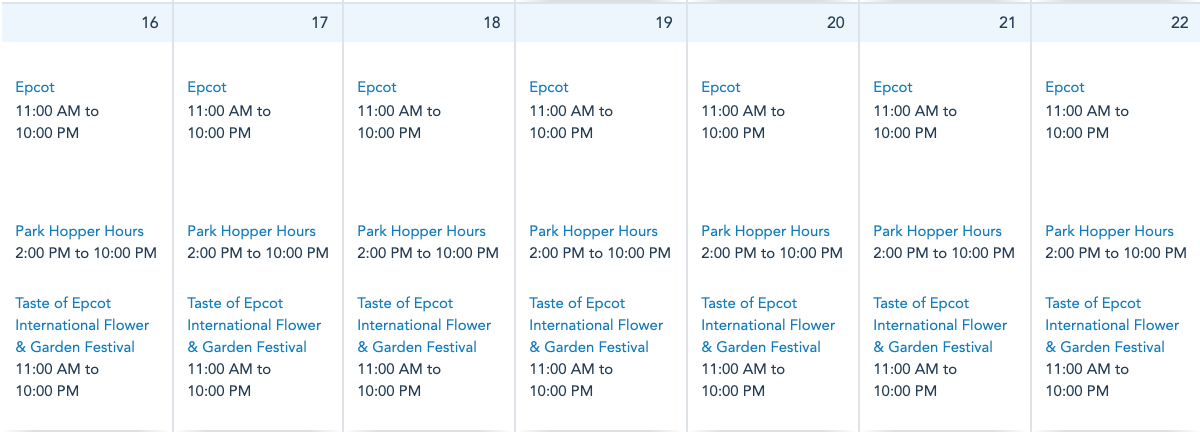Open the Epcot link for the 19th
The height and width of the screenshot is (432, 1200).
(x=549, y=88)
